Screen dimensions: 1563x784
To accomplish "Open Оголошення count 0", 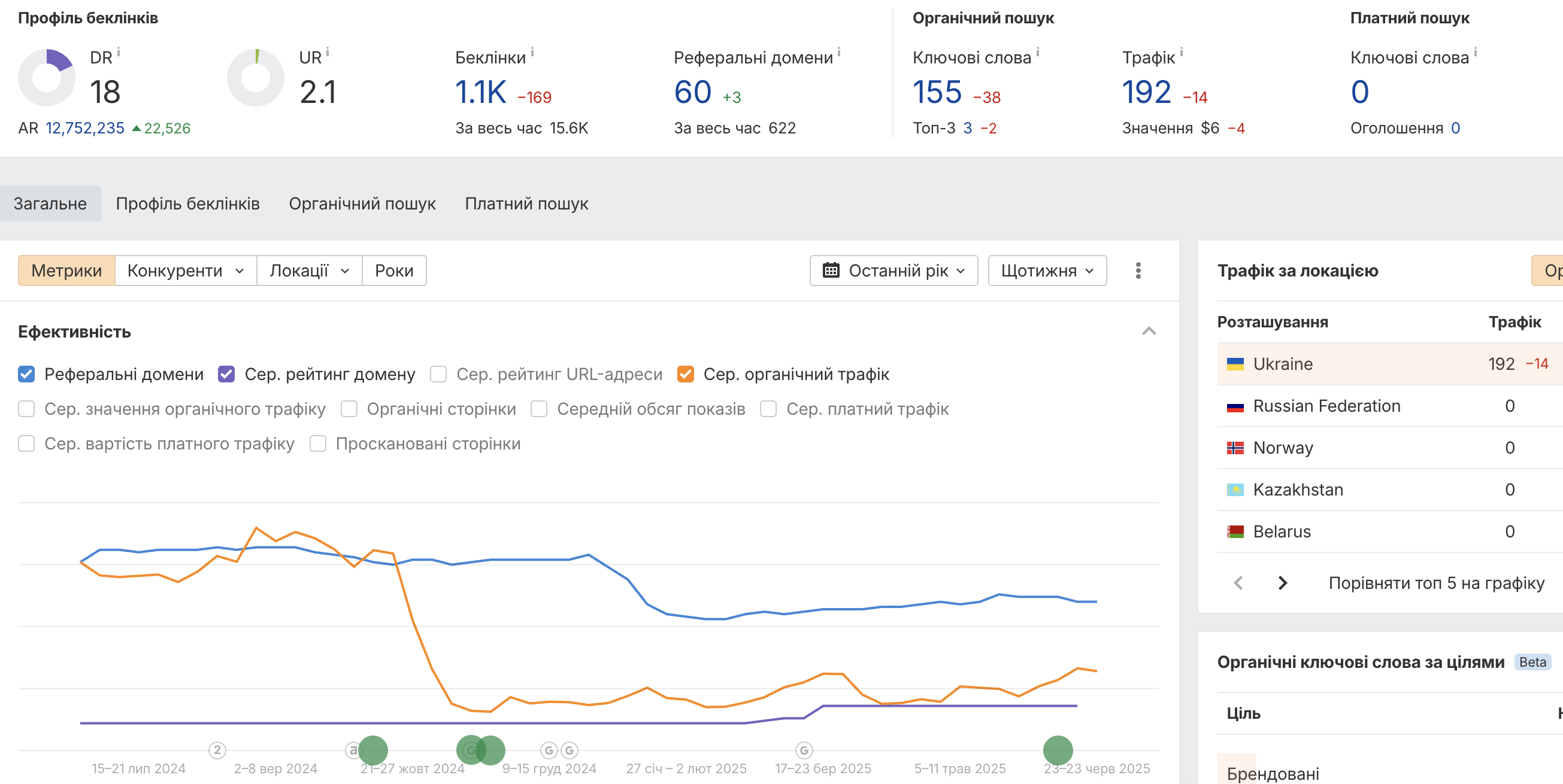I will tap(1455, 128).
